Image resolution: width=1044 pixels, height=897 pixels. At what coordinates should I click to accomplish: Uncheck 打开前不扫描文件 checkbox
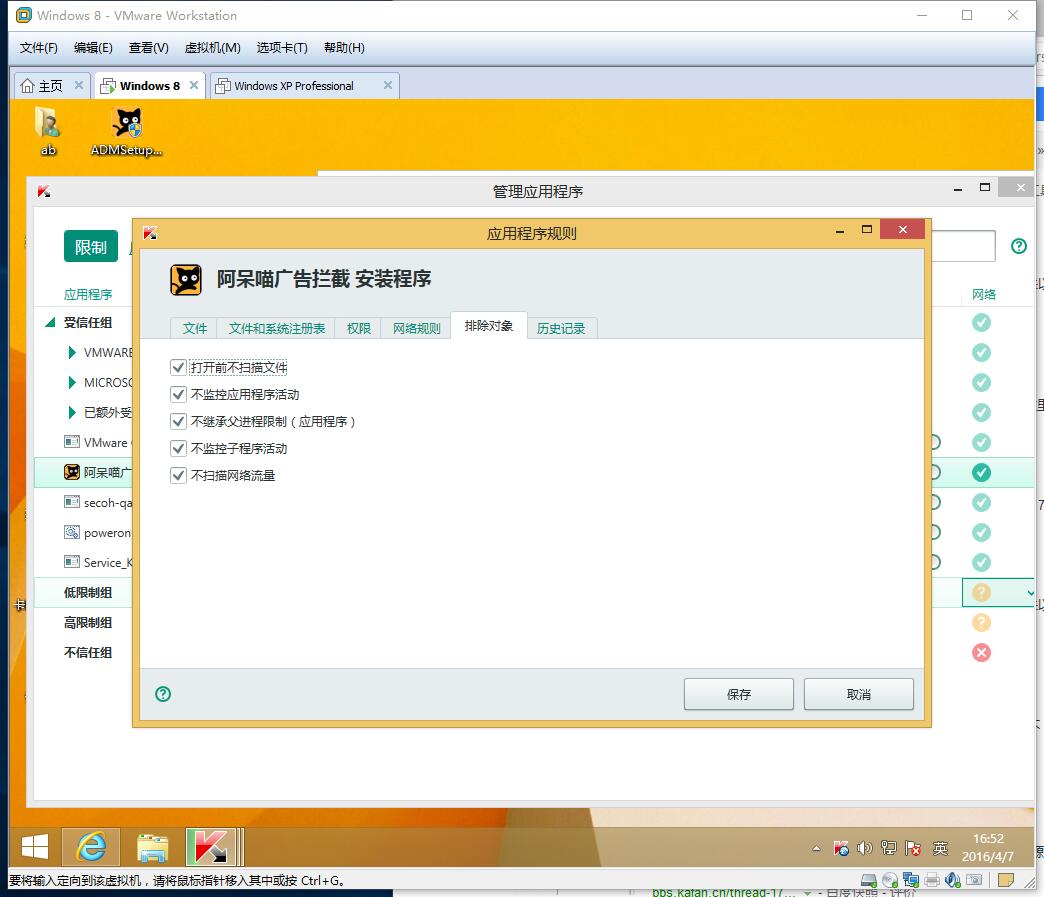tap(178, 367)
